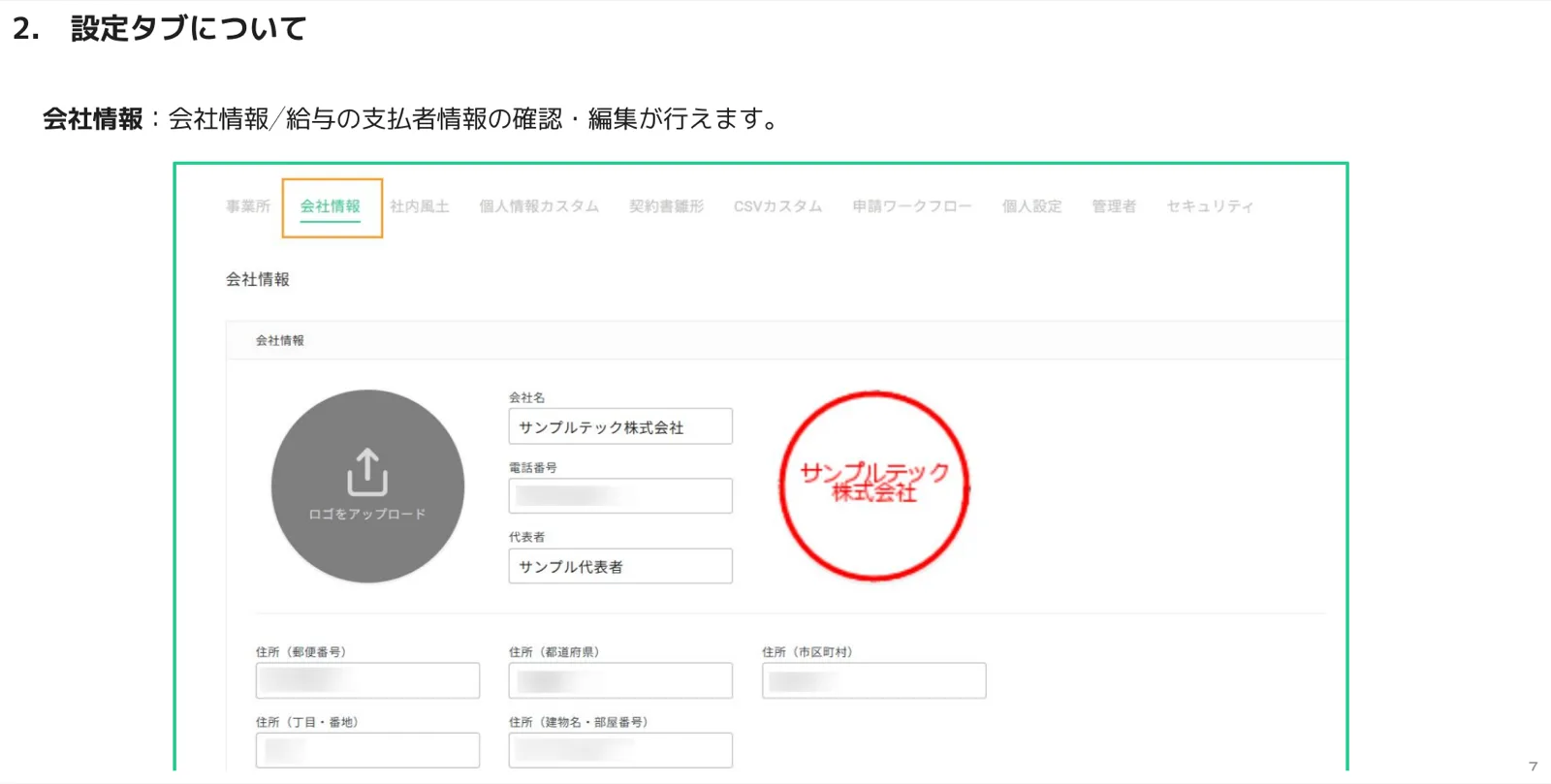This screenshot has width=1551, height=784.
Task: Click the 住所（市区町村） input field
Action: point(873,680)
